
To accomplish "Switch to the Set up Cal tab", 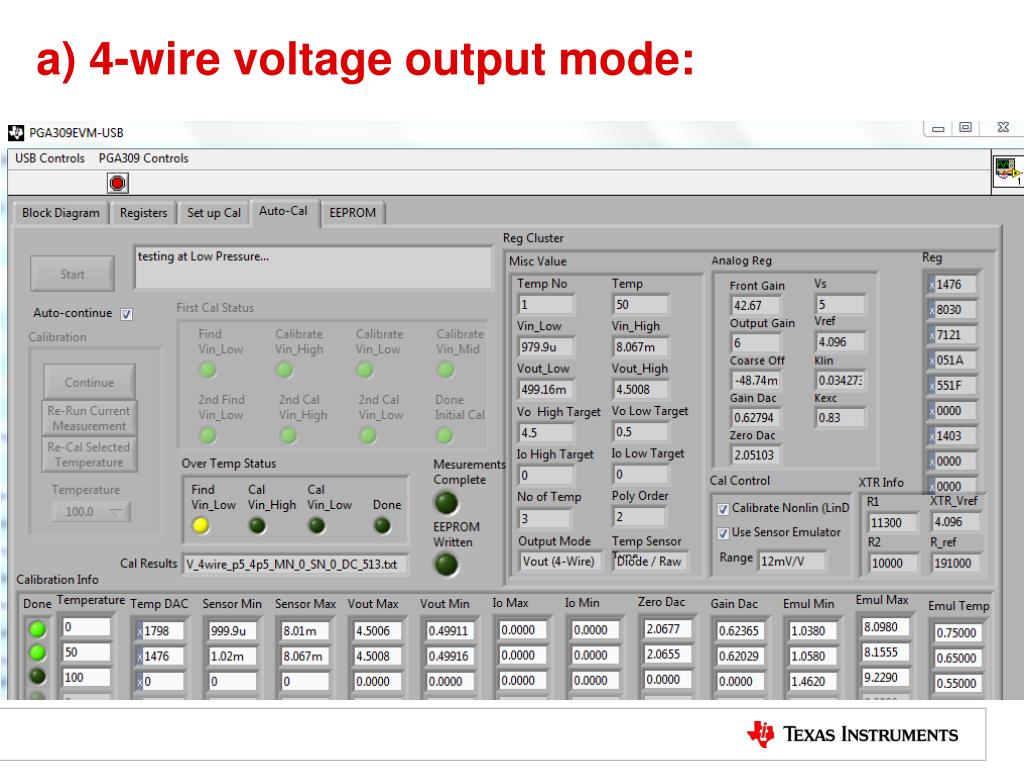I will (214, 213).
